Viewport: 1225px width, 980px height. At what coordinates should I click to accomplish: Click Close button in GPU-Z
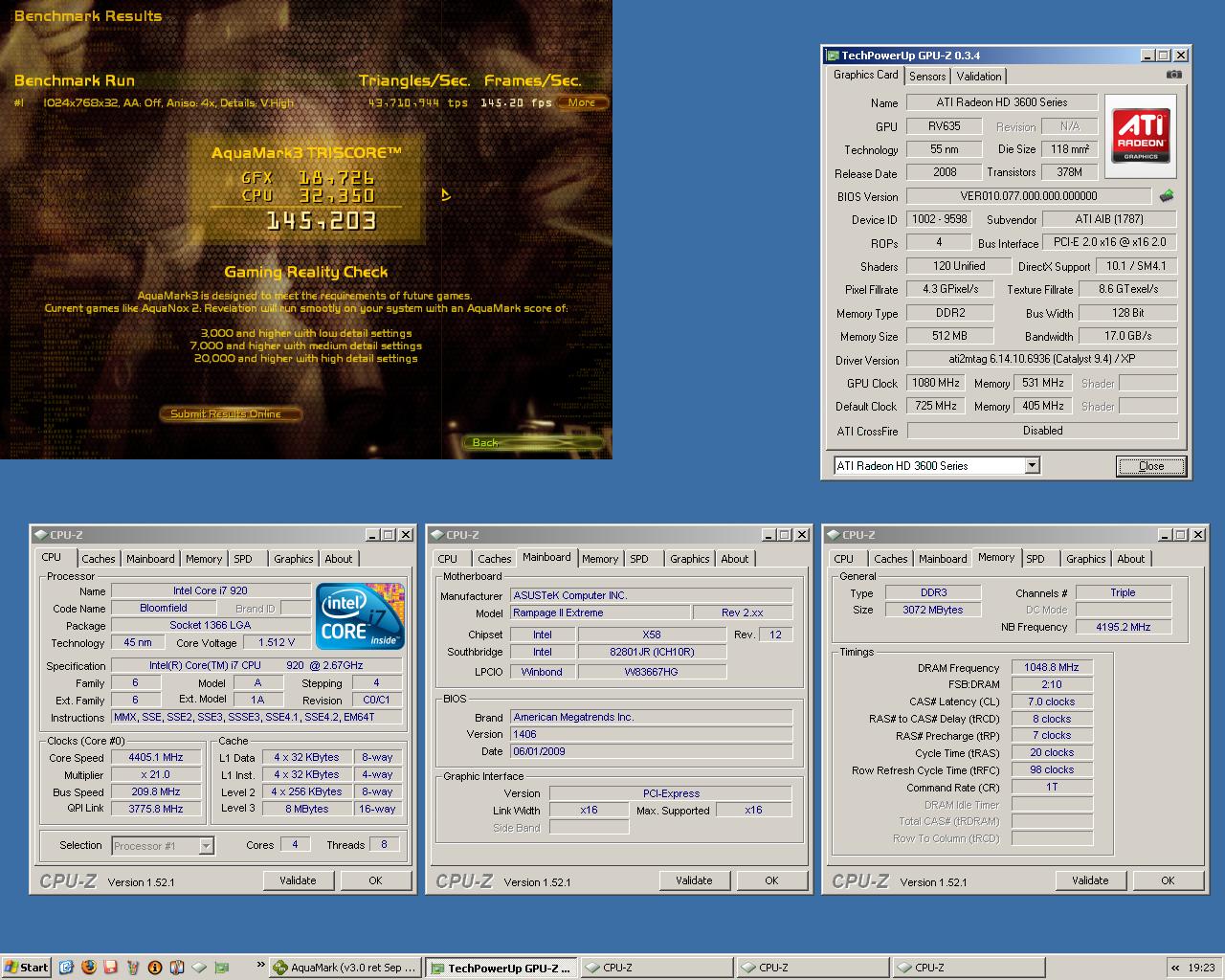[x=1151, y=466]
